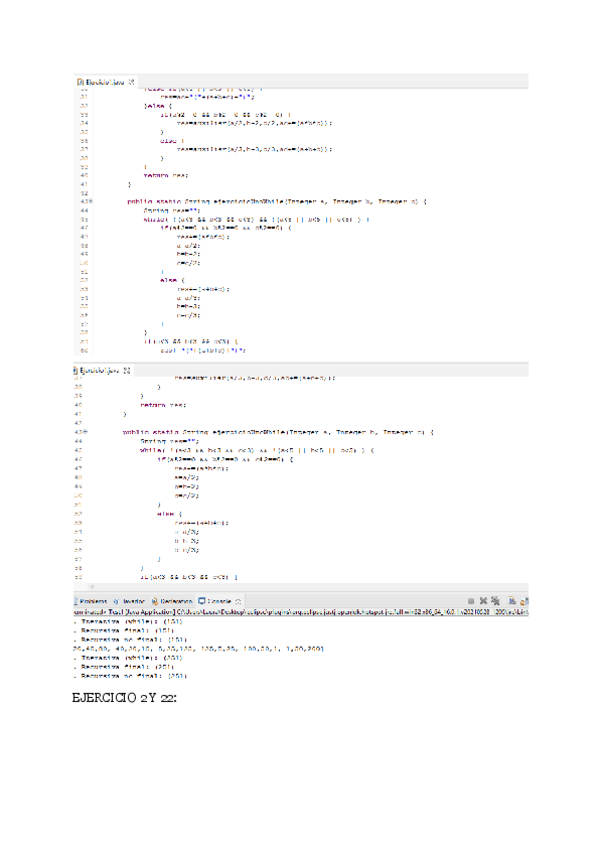Close the lower Ejercicio1.java editor tab
Image resolution: width=600 pixels, height=848 pixels.
(127, 370)
